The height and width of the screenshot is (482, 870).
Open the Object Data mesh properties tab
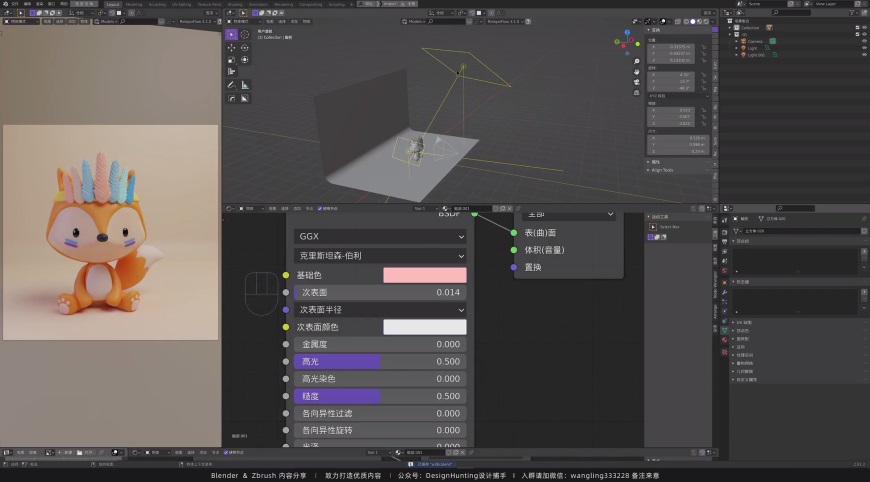[x=725, y=330]
